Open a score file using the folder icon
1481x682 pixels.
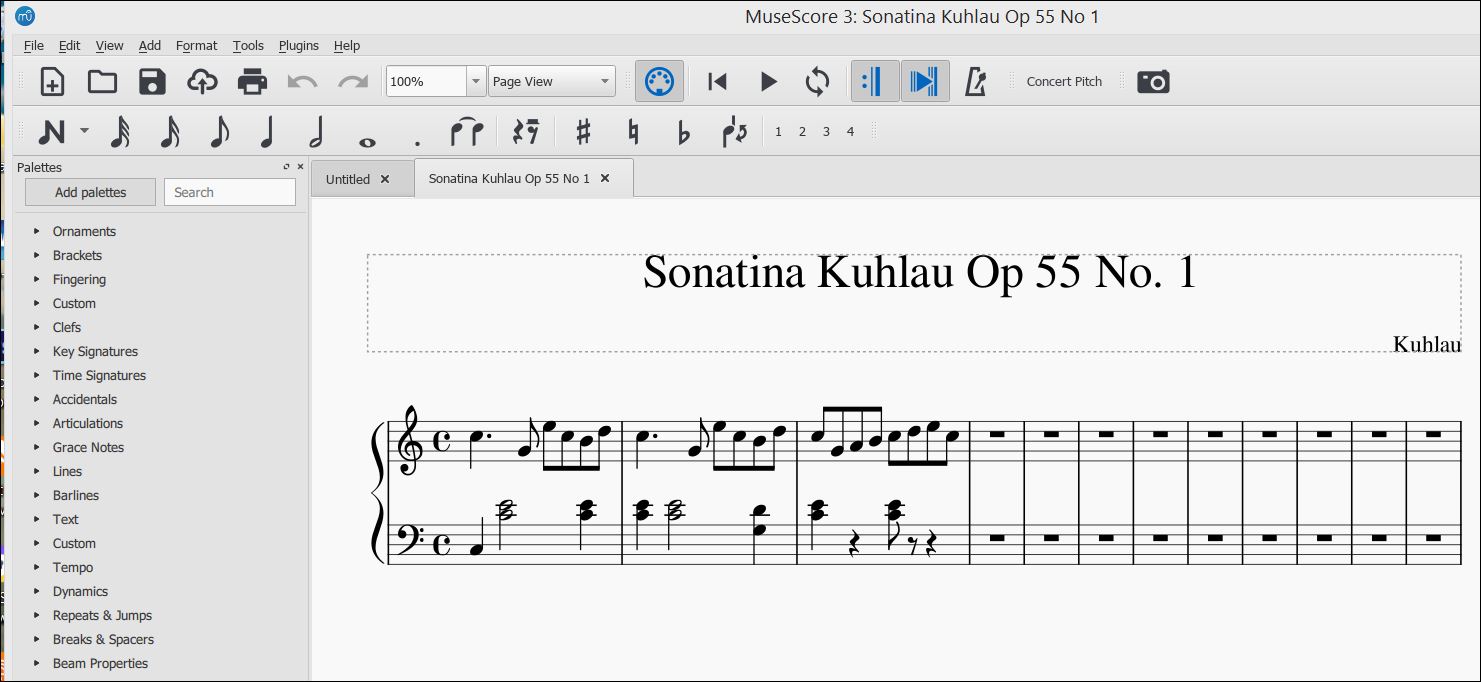[102, 82]
